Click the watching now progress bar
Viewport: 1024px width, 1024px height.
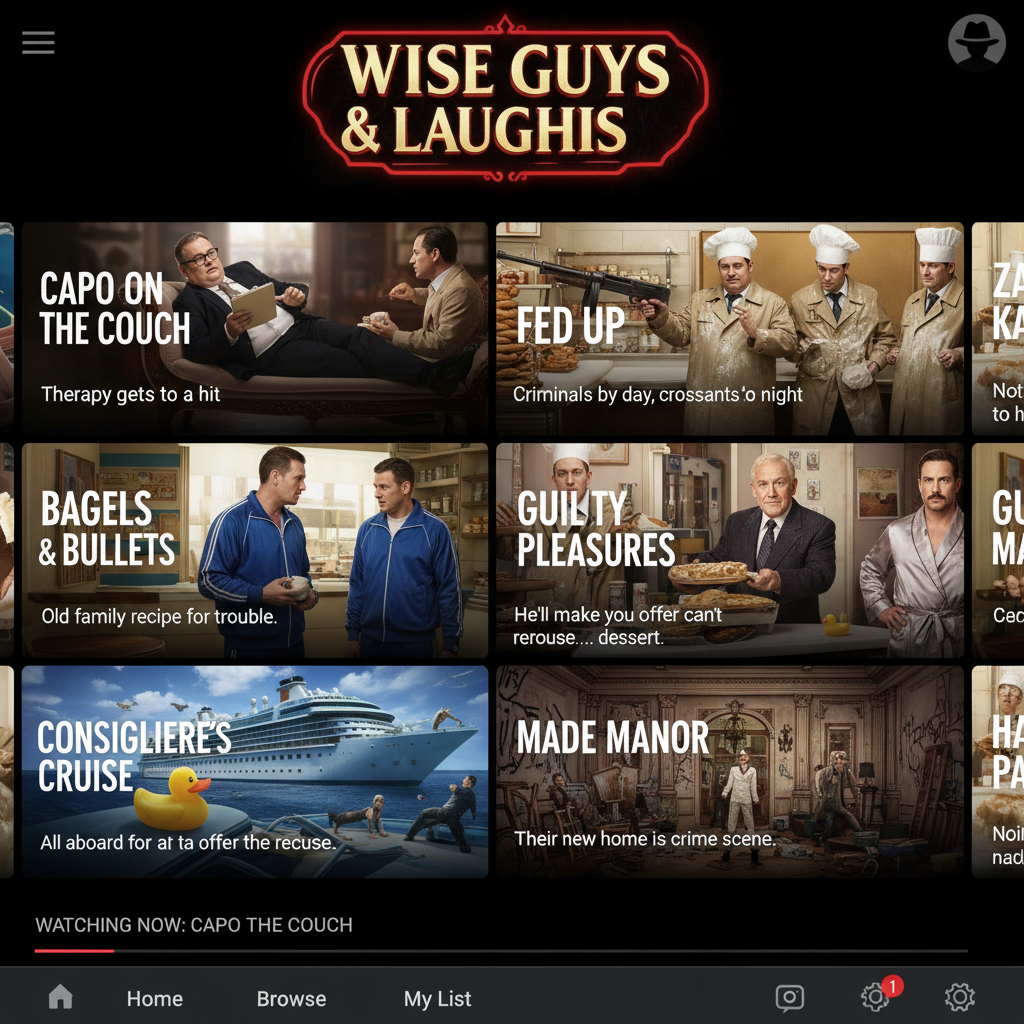coord(500,951)
